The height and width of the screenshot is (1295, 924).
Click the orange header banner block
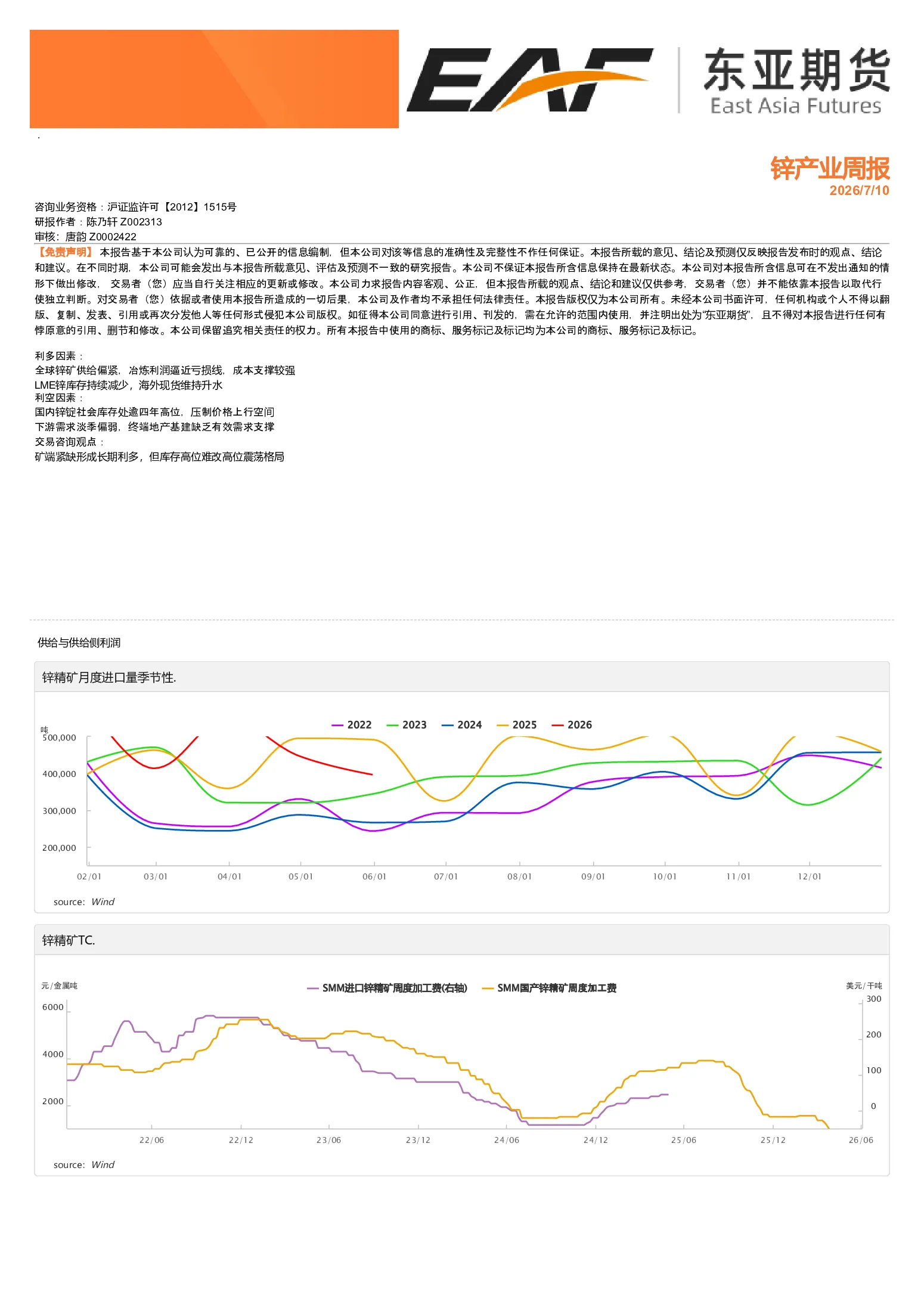214,79
